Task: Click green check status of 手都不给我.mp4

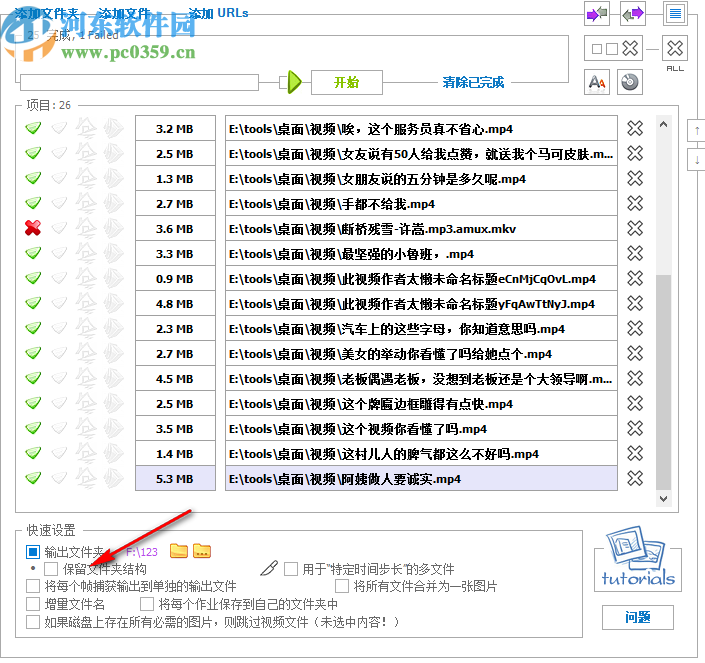Action: (33, 203)
